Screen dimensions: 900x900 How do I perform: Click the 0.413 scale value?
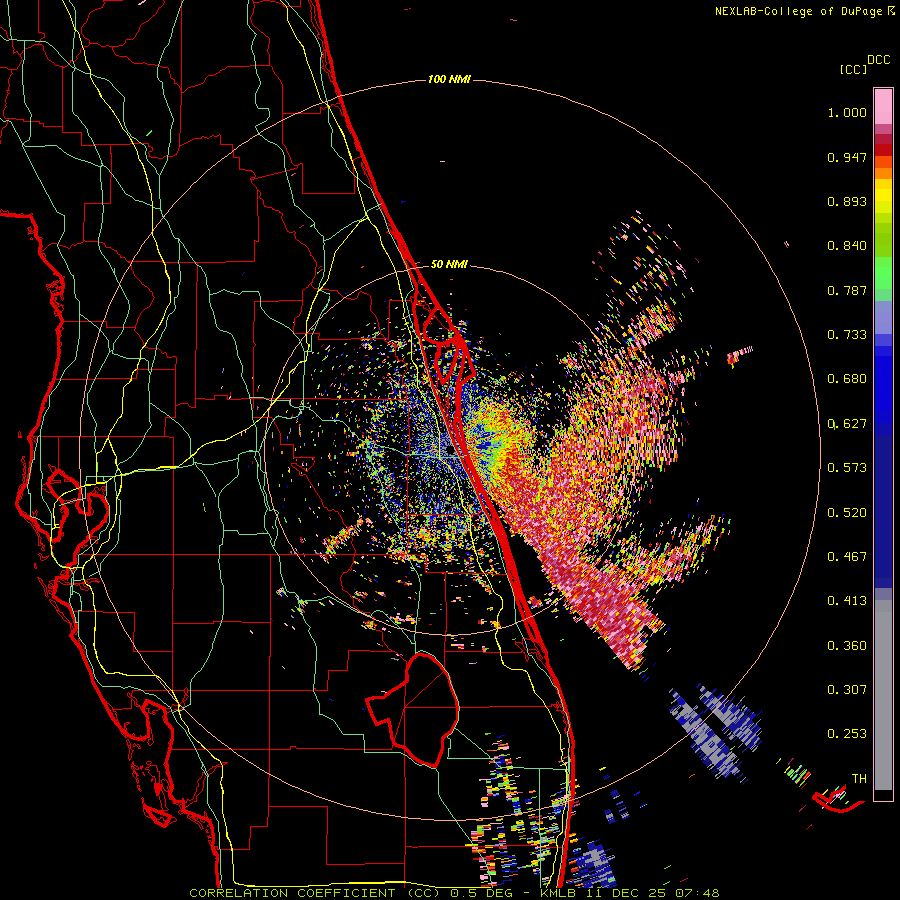tap(847, 601)
